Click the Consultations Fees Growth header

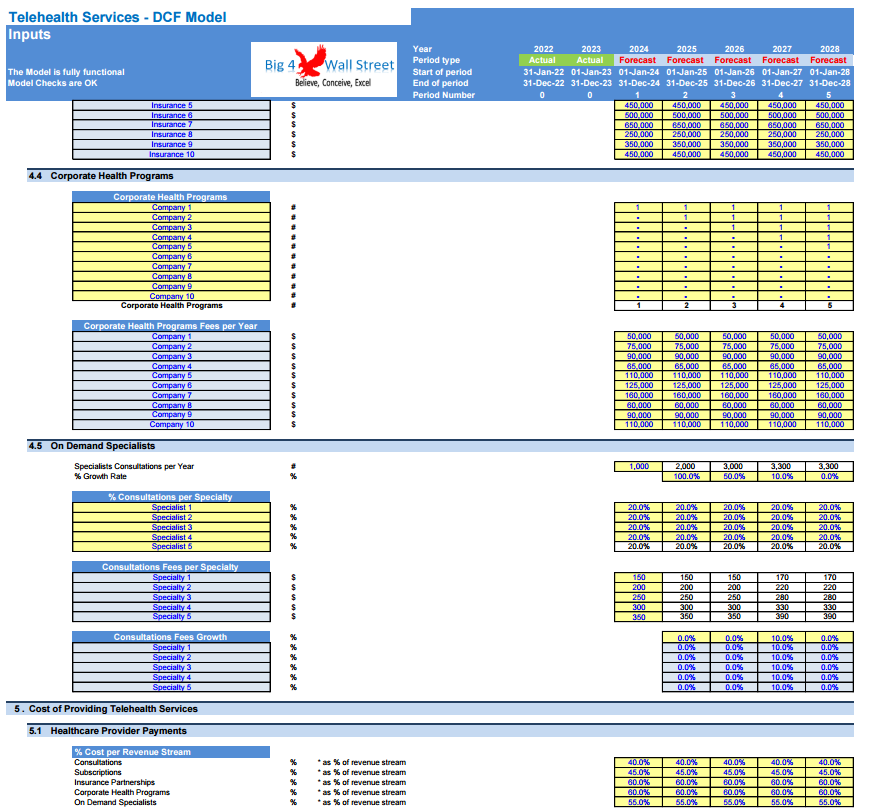point(171,637)
